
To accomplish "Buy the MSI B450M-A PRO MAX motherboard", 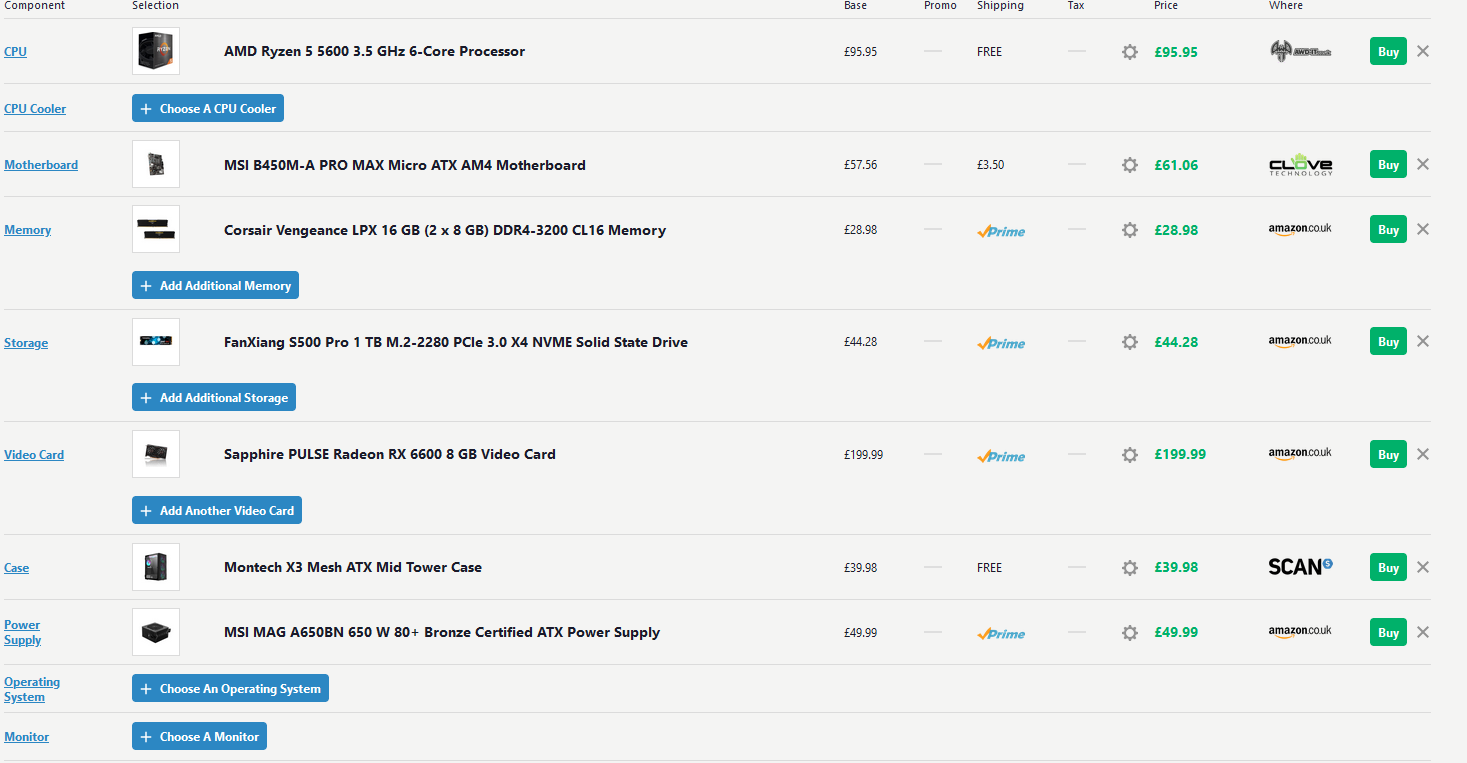I will point(1388,164).
